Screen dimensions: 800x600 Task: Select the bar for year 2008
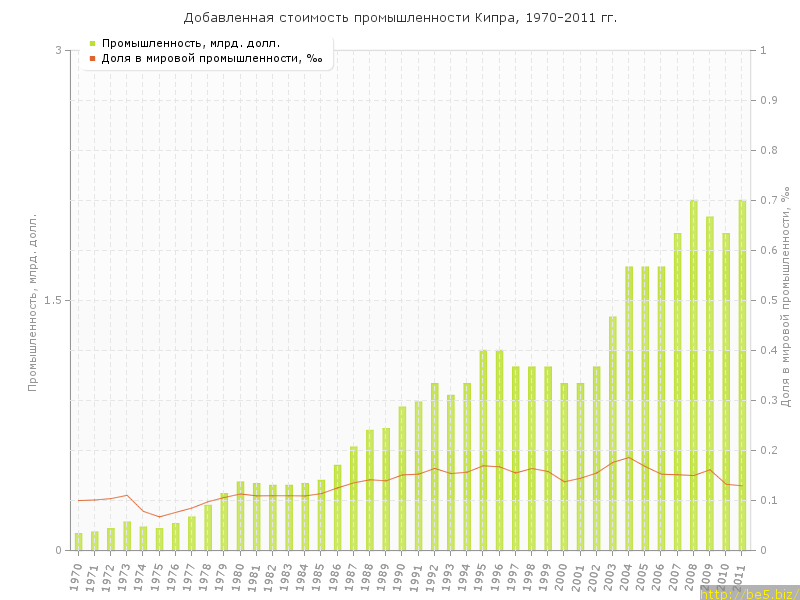coord(694,375)
